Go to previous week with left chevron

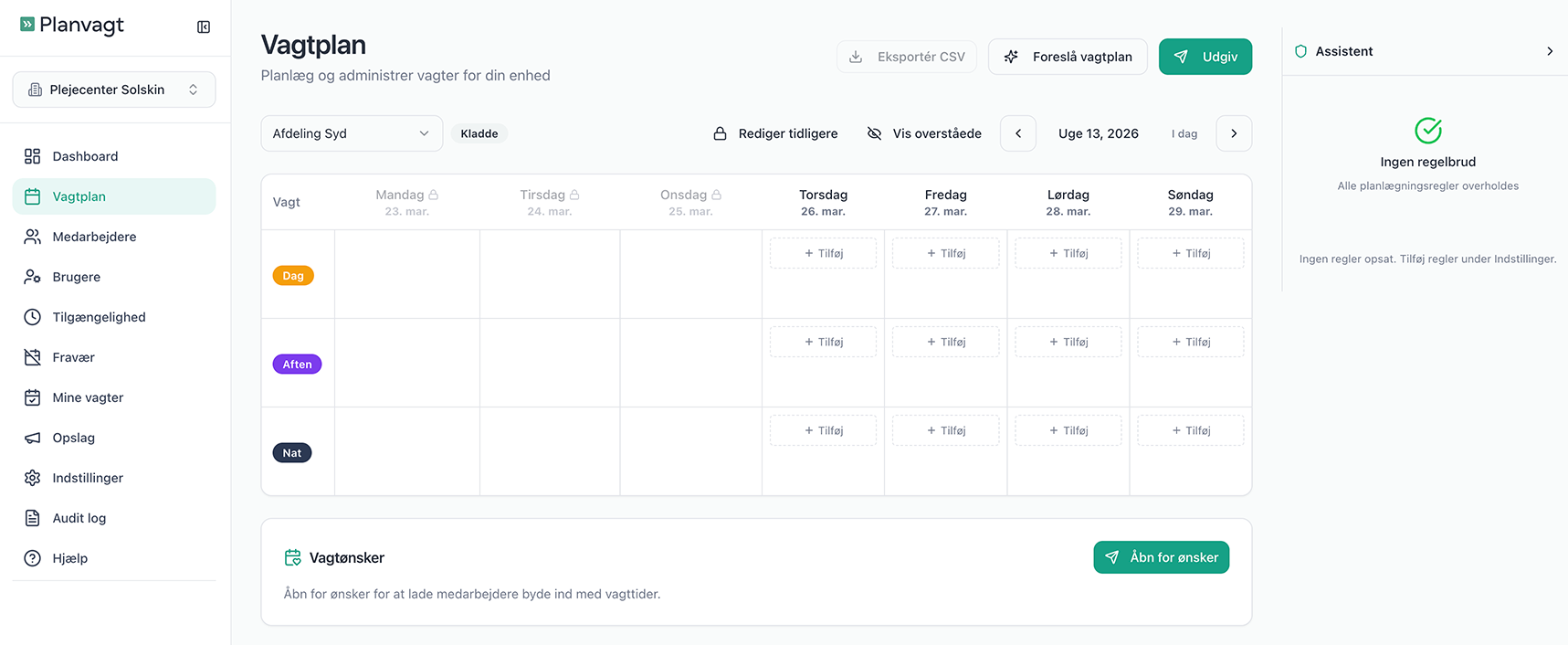(1018, 133)
